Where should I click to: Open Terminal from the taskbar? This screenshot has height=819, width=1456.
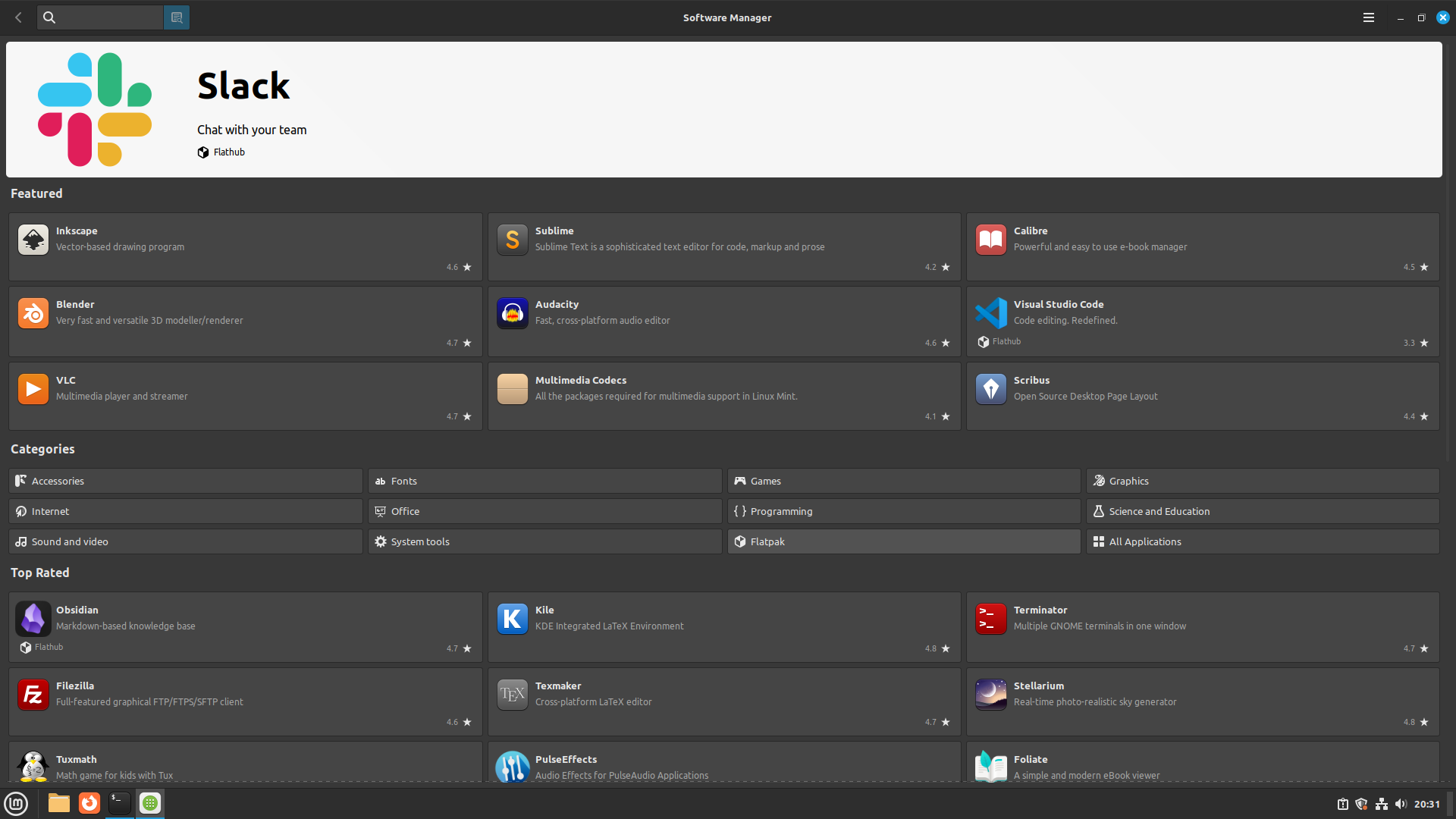[x=120, y=803]
